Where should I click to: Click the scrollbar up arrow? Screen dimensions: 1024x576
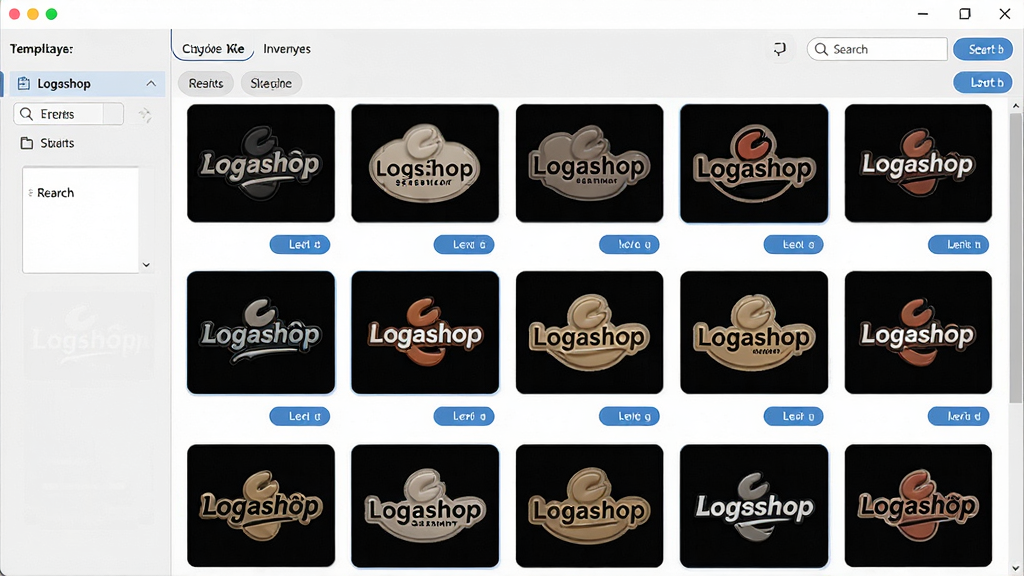[x=1016, y=106]
